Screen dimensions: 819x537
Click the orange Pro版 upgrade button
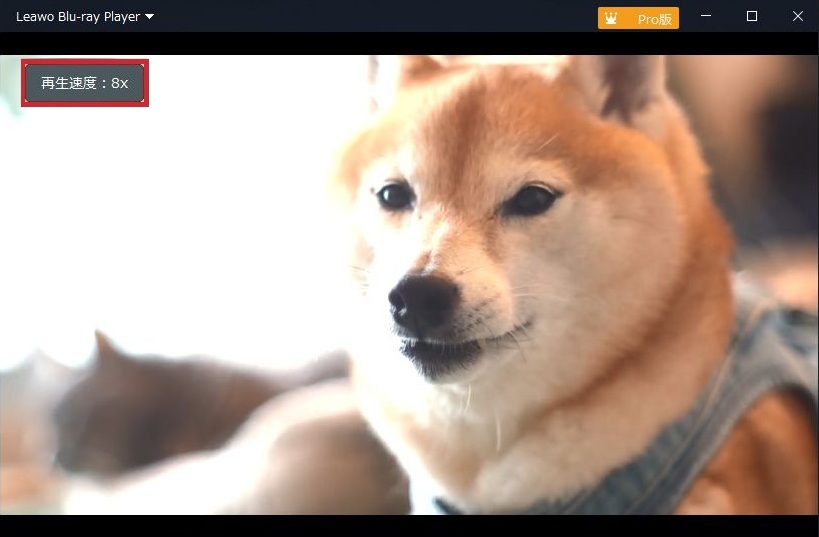(x=653, y=18)
